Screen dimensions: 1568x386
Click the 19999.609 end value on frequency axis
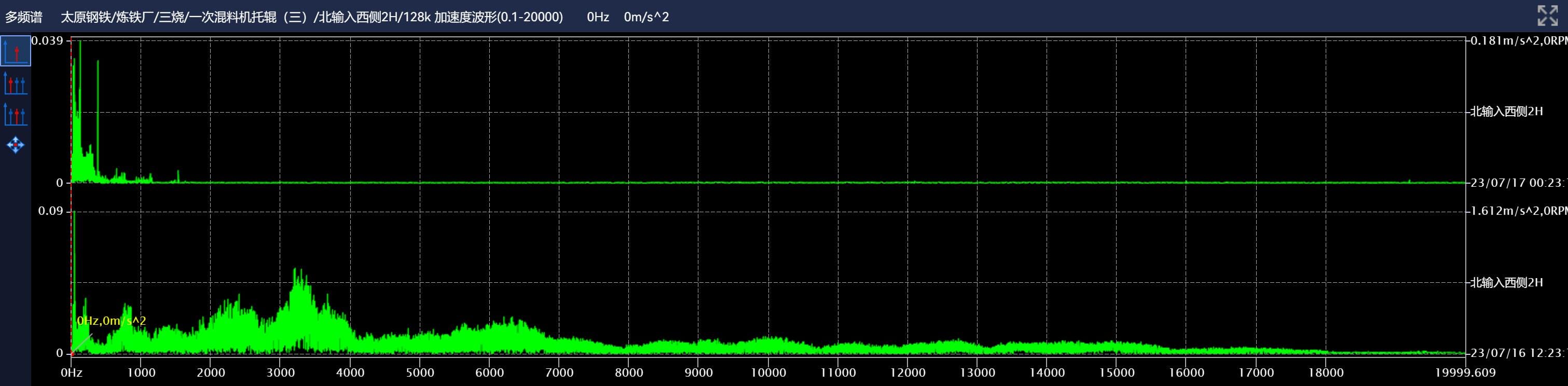click(x=1465, y=373)
